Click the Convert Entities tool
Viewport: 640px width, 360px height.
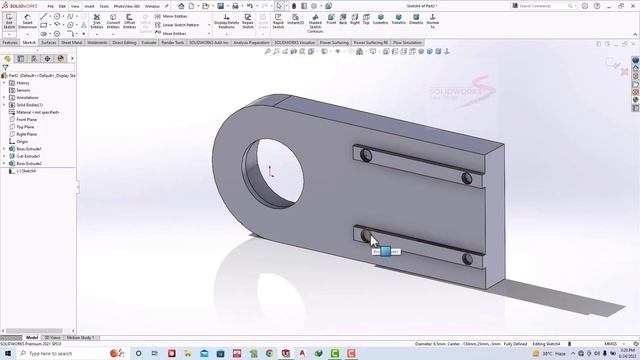[x=113, y=21]
